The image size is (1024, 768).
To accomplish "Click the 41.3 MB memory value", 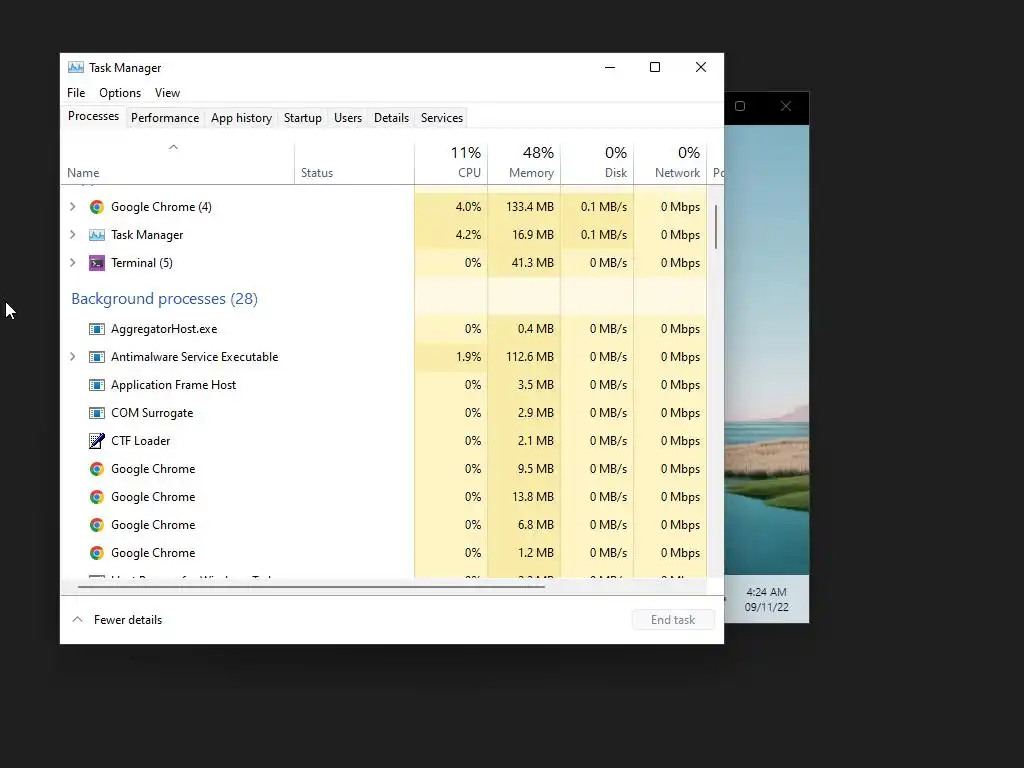I will (533, 263).
